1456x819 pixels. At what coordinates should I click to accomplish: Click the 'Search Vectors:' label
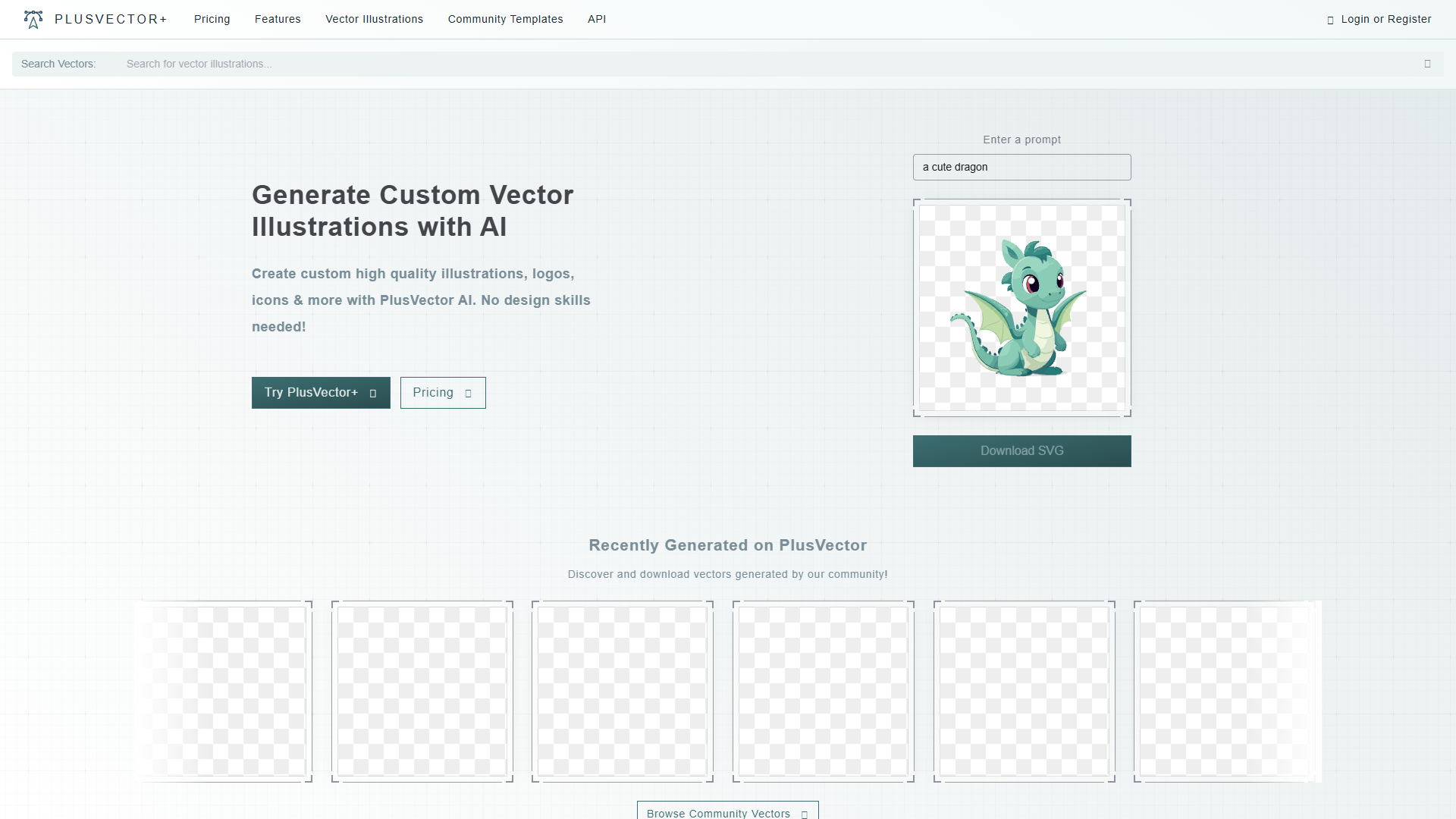(58, 64)
